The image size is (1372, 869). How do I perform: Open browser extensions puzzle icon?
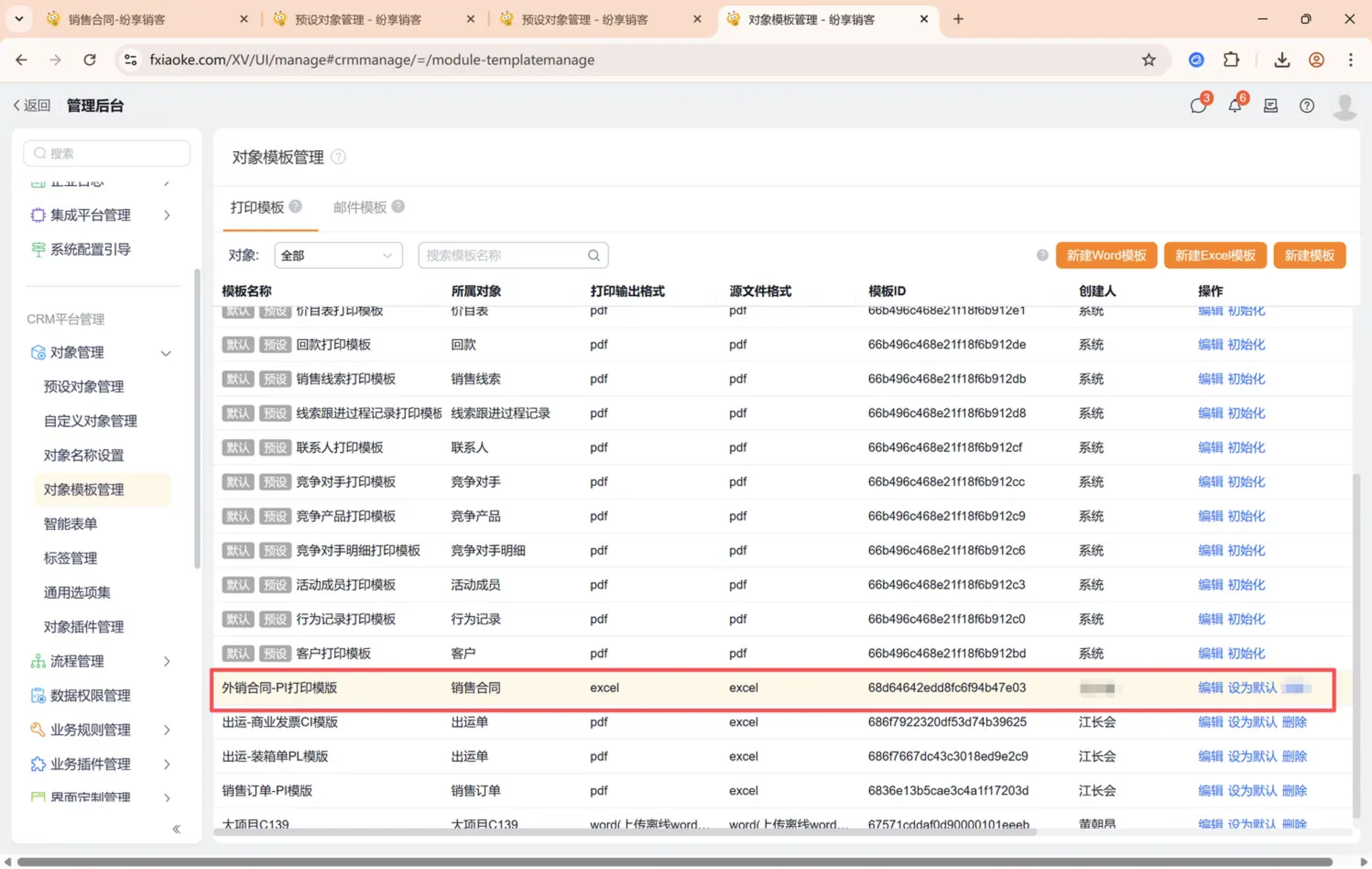click(x=1231, y=59)
